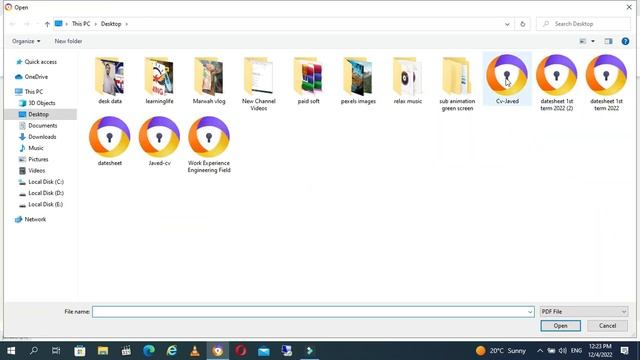Click This PC in the address path
Screen dimensions: 640x360
pos(81,24)
